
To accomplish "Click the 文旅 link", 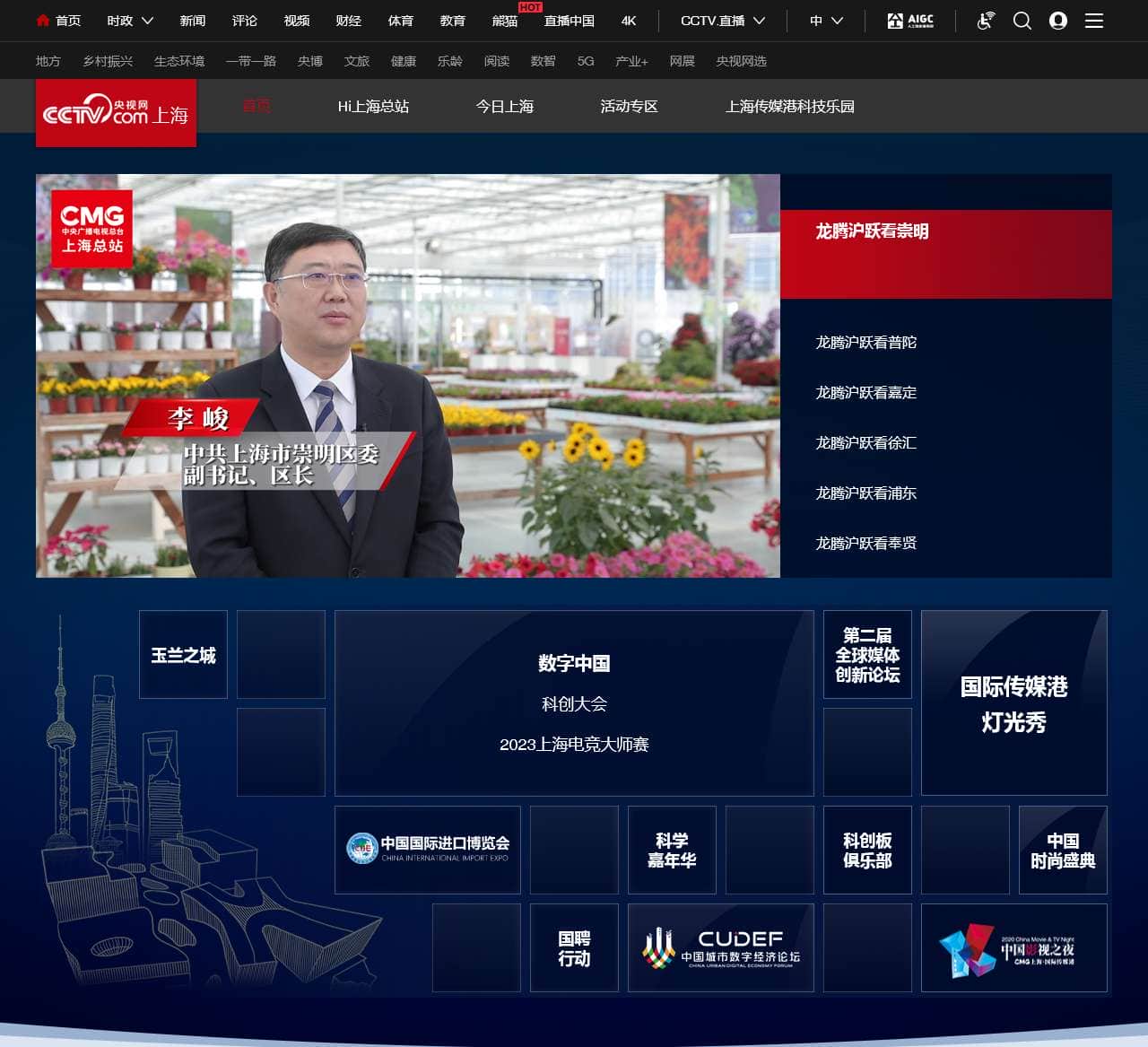I will (357, 61).
